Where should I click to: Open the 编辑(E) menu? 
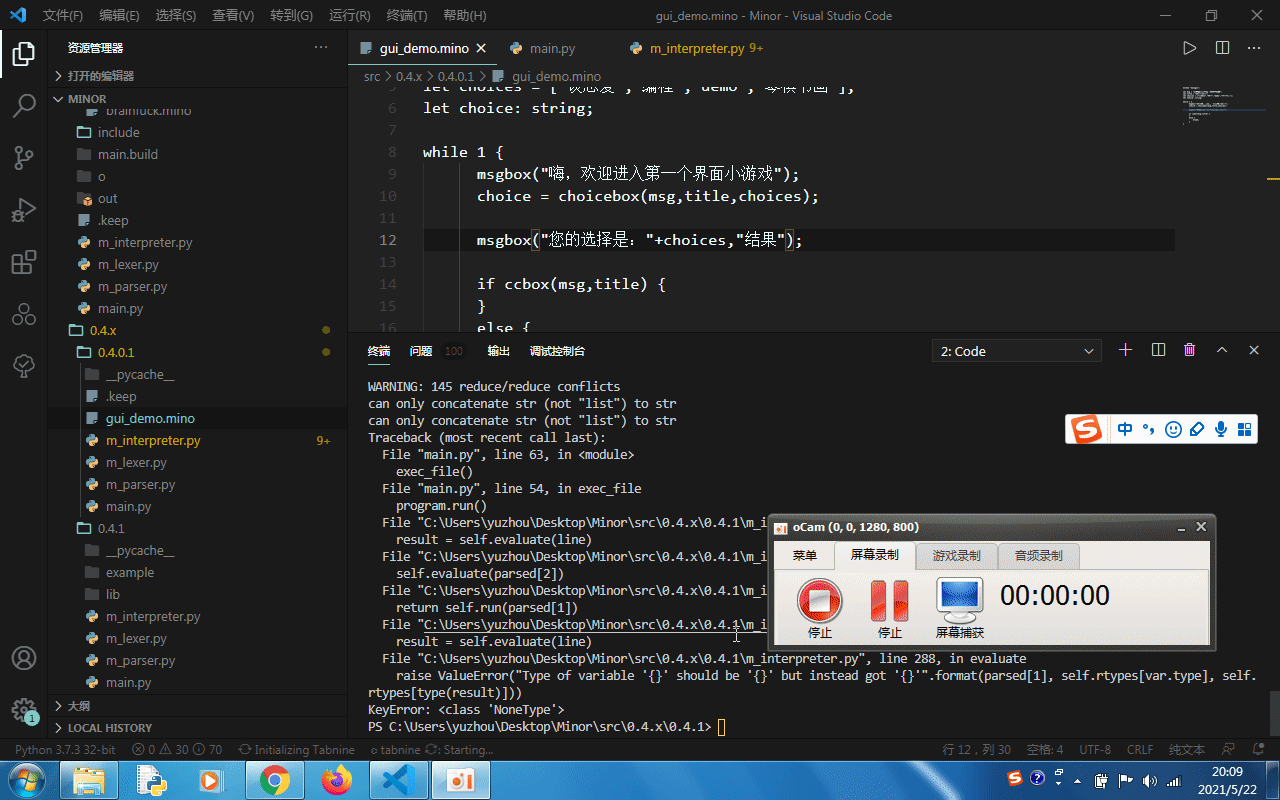click(120, 16)
